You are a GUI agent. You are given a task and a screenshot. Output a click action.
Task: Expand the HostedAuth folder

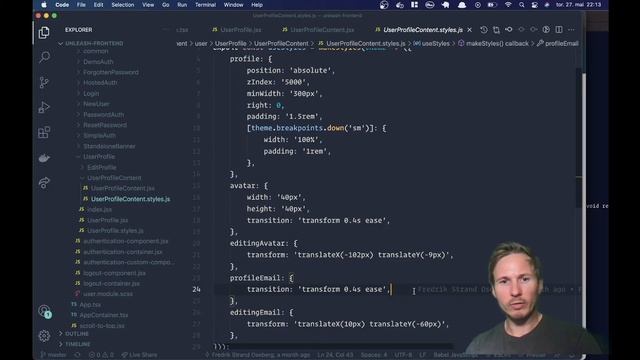pyautogui.click(x=100, y=82)
